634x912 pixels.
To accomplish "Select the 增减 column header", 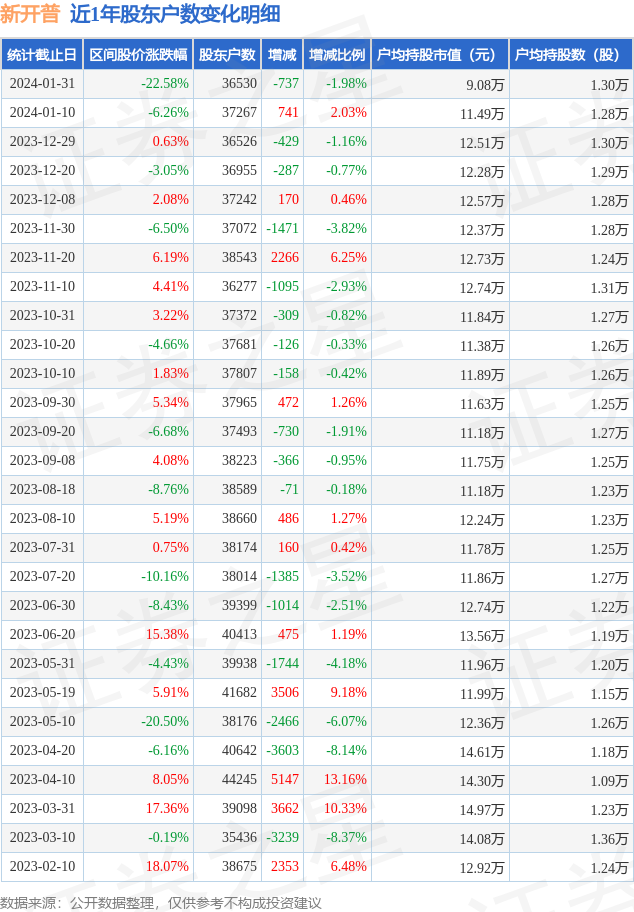I will (x=282, y=55).
